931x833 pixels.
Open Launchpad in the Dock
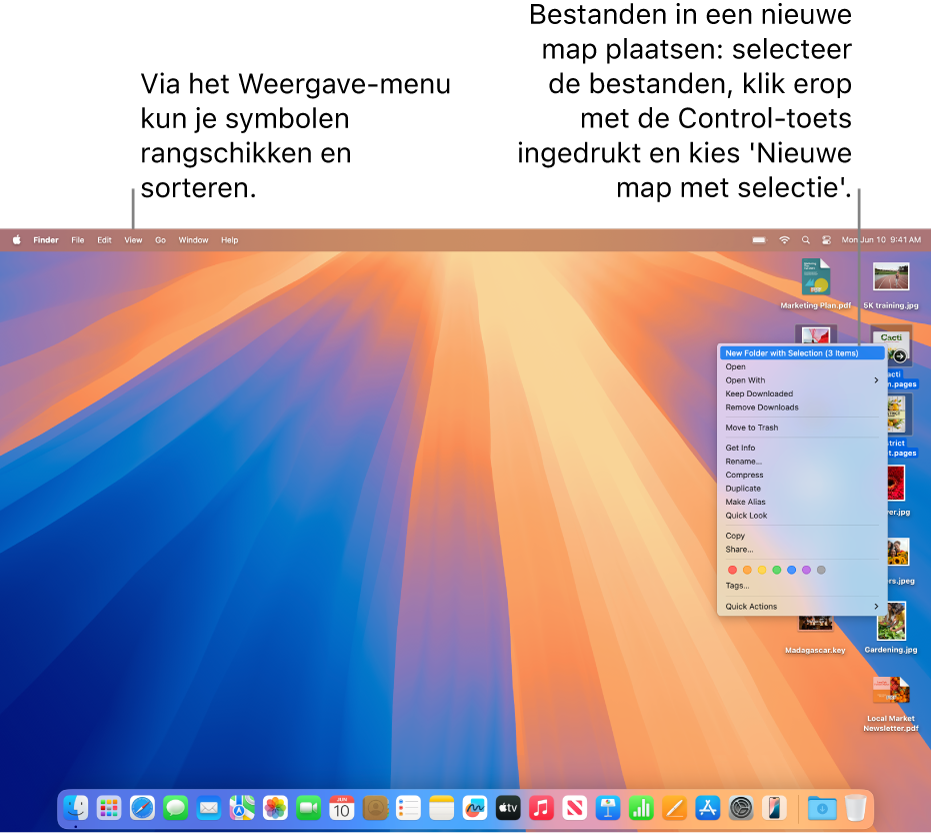click(x=109, y=808)
